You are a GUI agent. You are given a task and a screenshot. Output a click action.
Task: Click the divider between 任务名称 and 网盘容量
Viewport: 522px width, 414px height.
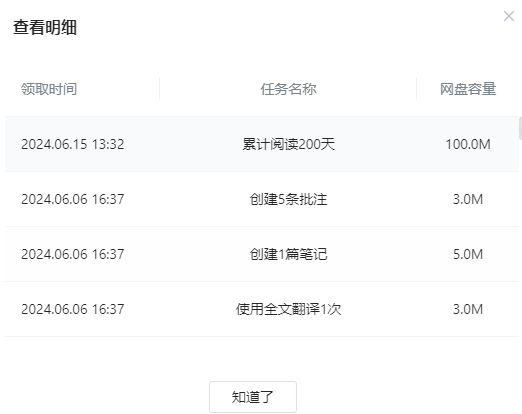coord(416,89)
